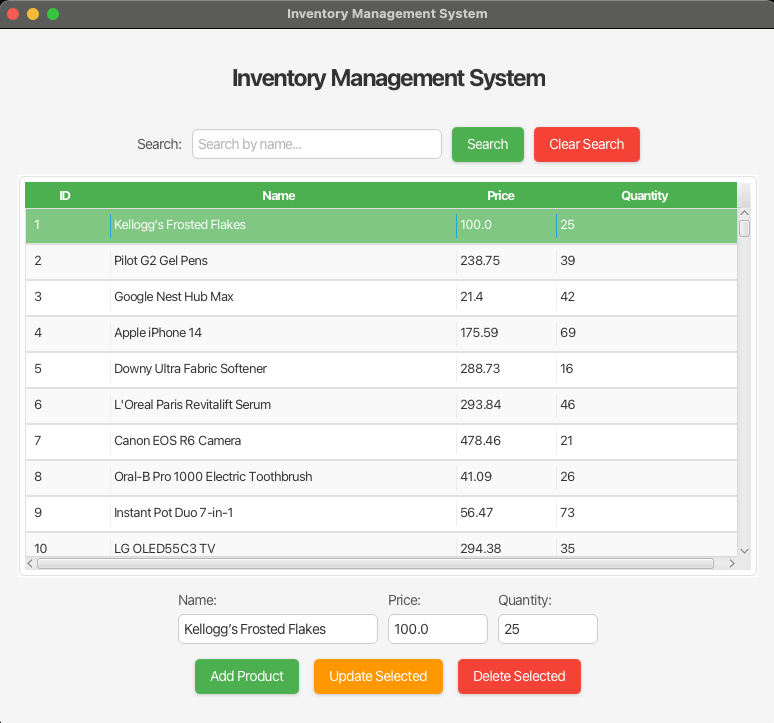The image size is (774, 723).
Task: Sort by the Name column header
Action: tap(279, 195)
